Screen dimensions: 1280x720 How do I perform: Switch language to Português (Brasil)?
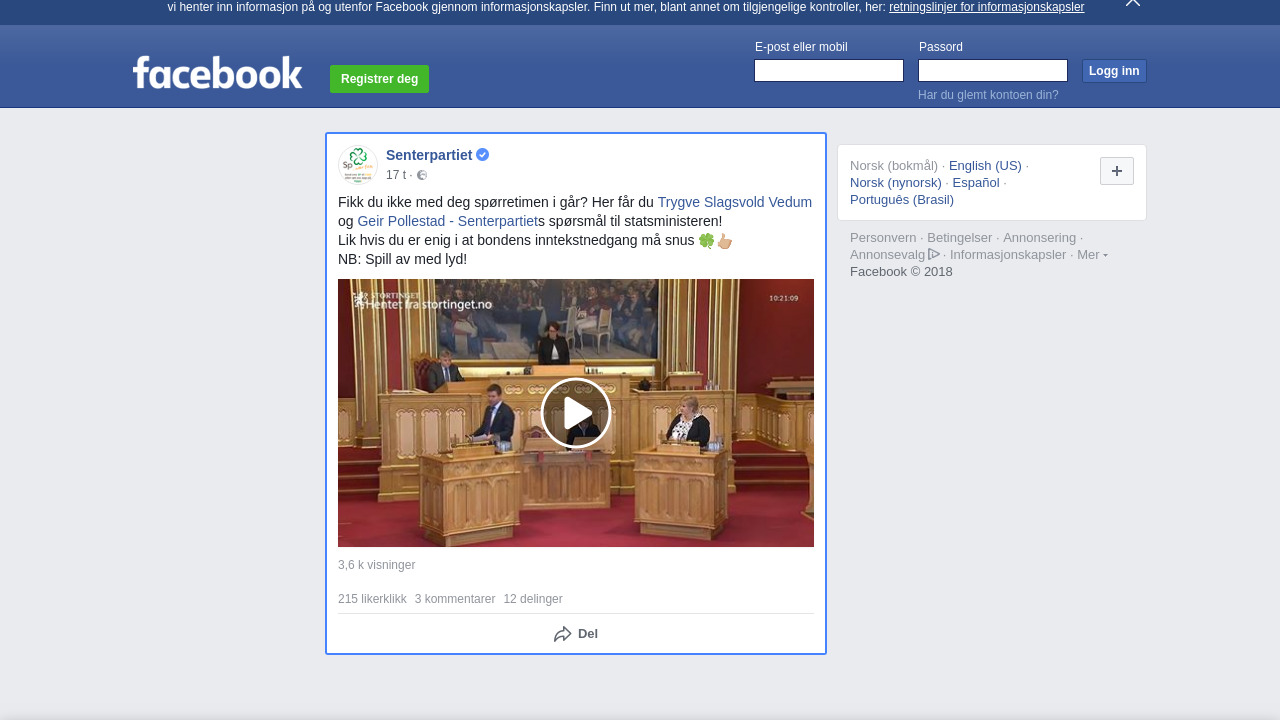click(902, 200)
